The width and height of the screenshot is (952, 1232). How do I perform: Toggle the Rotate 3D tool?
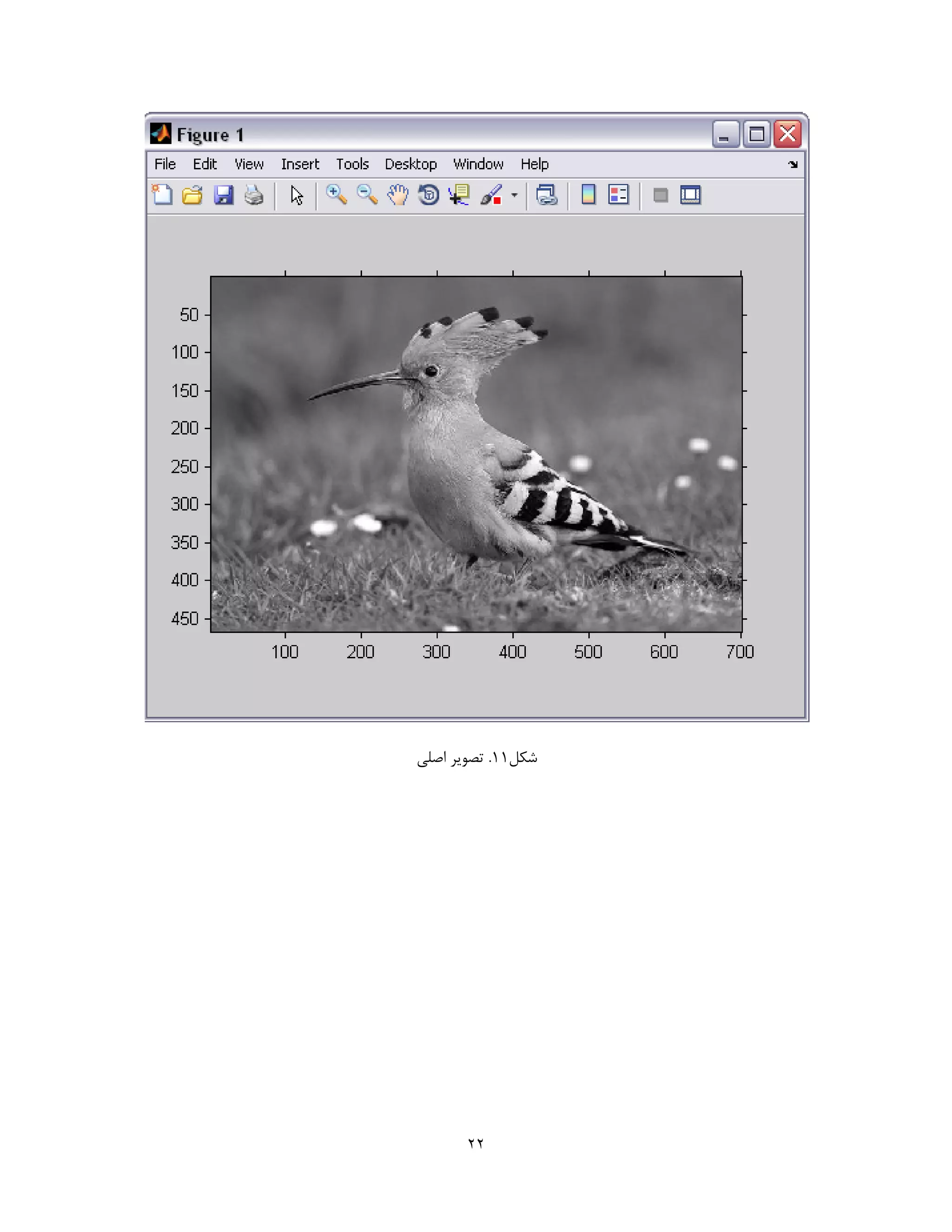pyautogui.click(x=429, y=195)
